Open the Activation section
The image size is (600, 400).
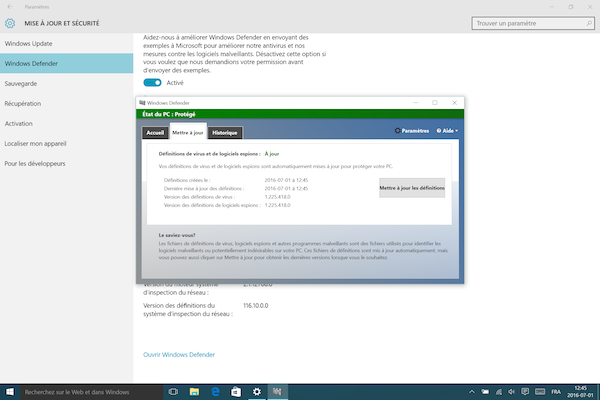[67, 123]
